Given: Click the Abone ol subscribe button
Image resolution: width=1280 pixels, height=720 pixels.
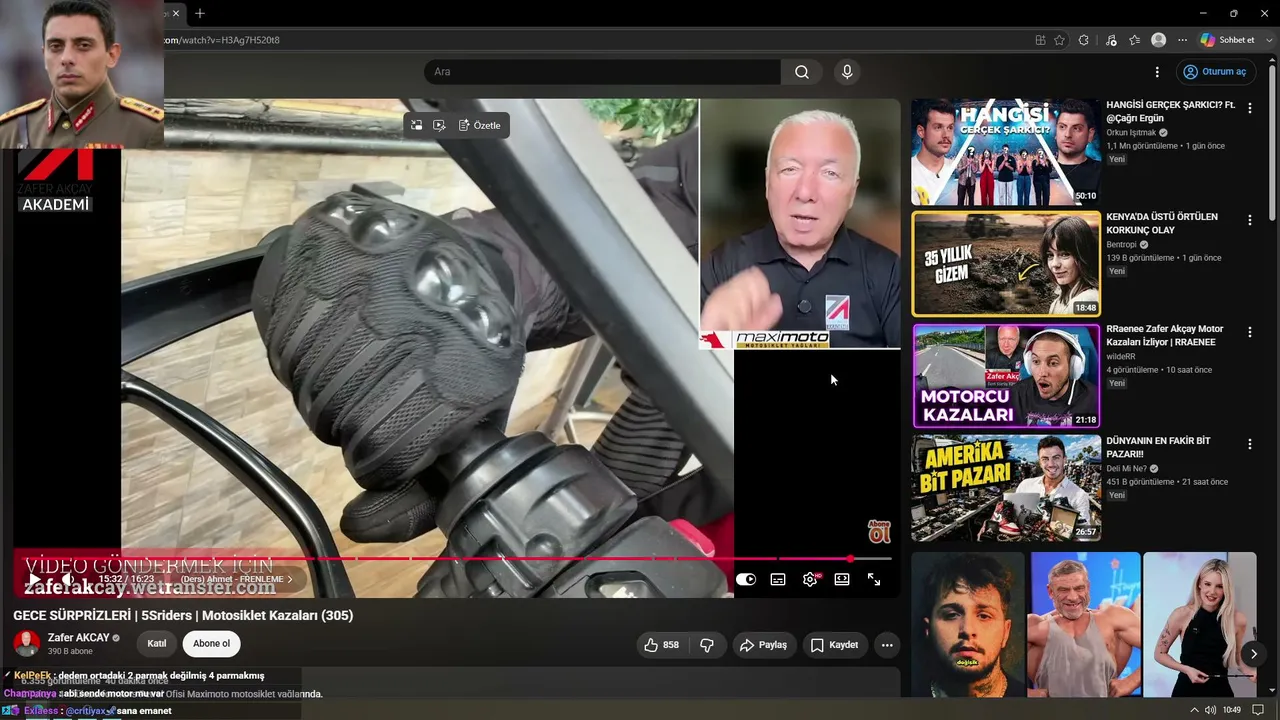Looking at the screenshot, I should tap(211, 644).
